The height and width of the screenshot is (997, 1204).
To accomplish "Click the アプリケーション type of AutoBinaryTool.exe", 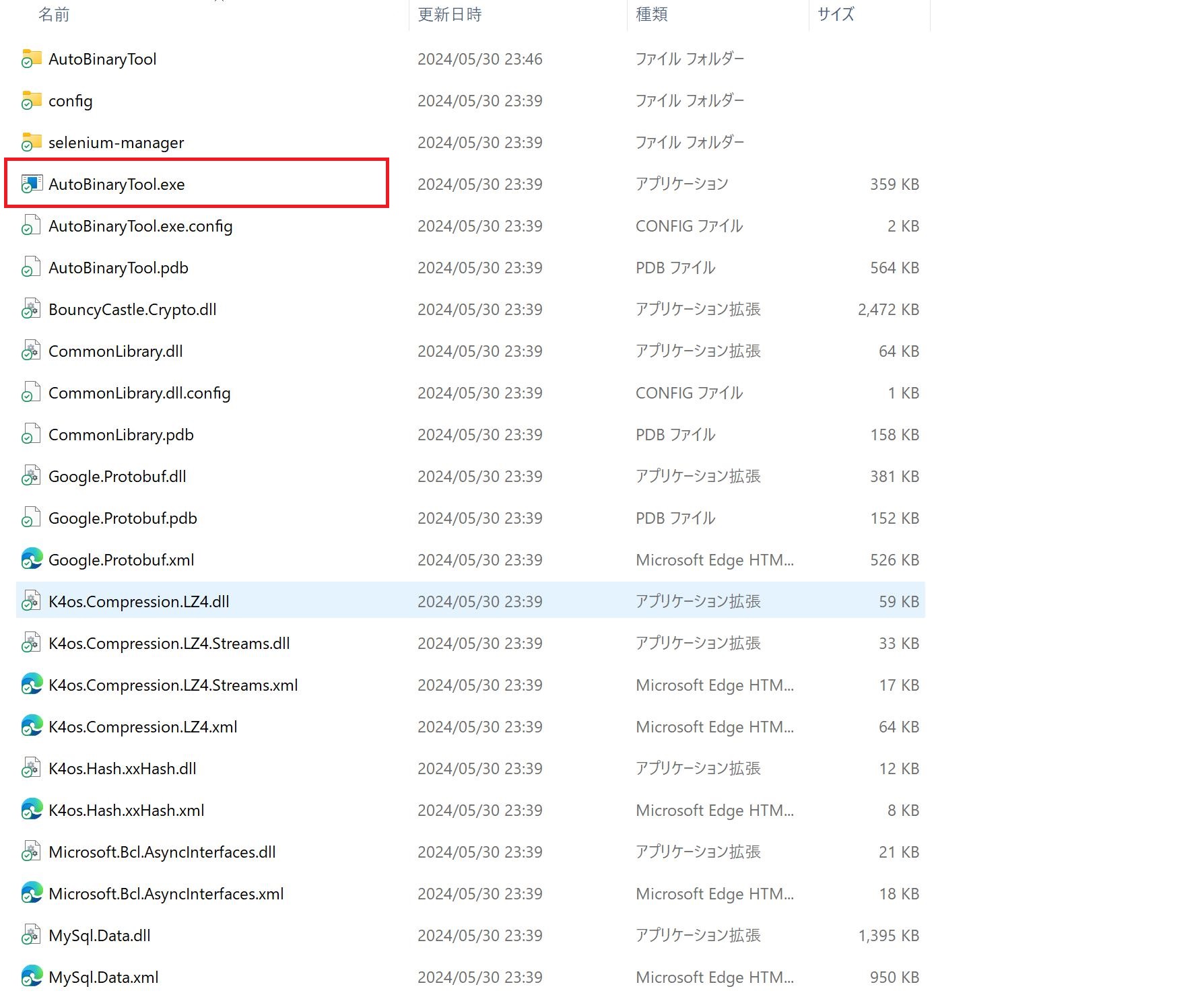I will pos(682,184).
